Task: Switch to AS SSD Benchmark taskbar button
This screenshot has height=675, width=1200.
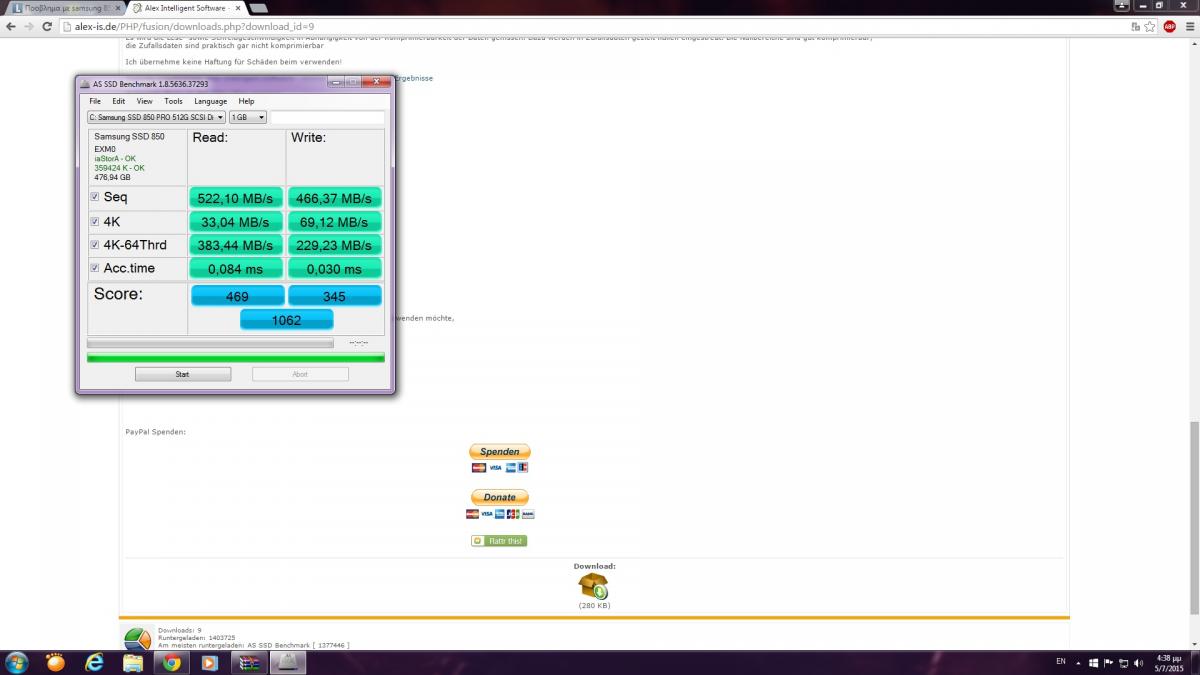Action: click(x=286, y=662)
